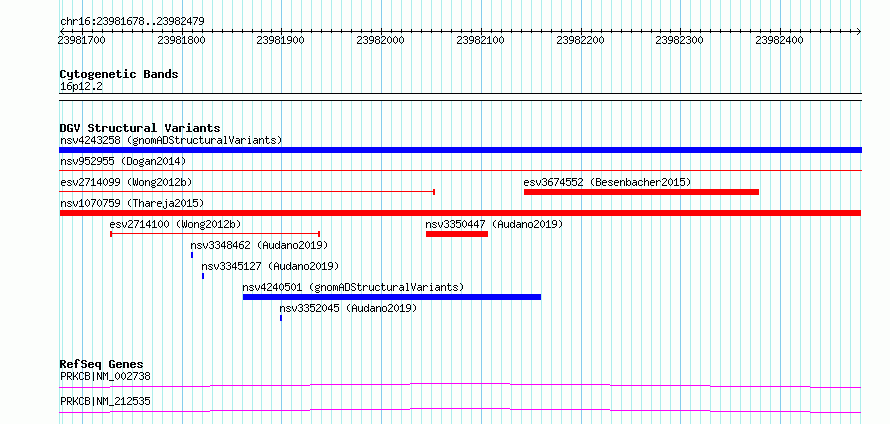Viewport: 890px width, 424px height.
Task: Click ruler position 23982300
Action: [679, 40]
